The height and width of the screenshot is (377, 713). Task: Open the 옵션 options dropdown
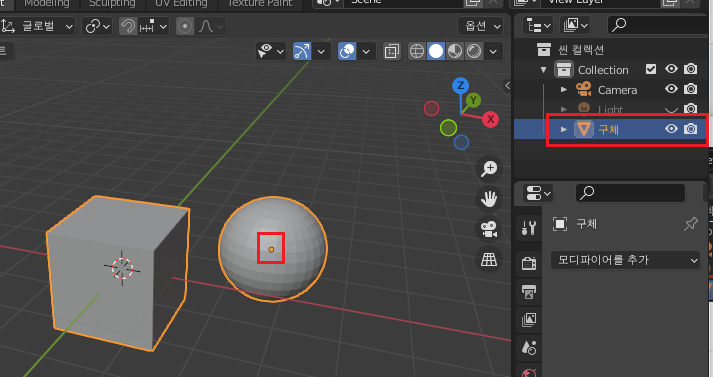[x=481, y=26]
